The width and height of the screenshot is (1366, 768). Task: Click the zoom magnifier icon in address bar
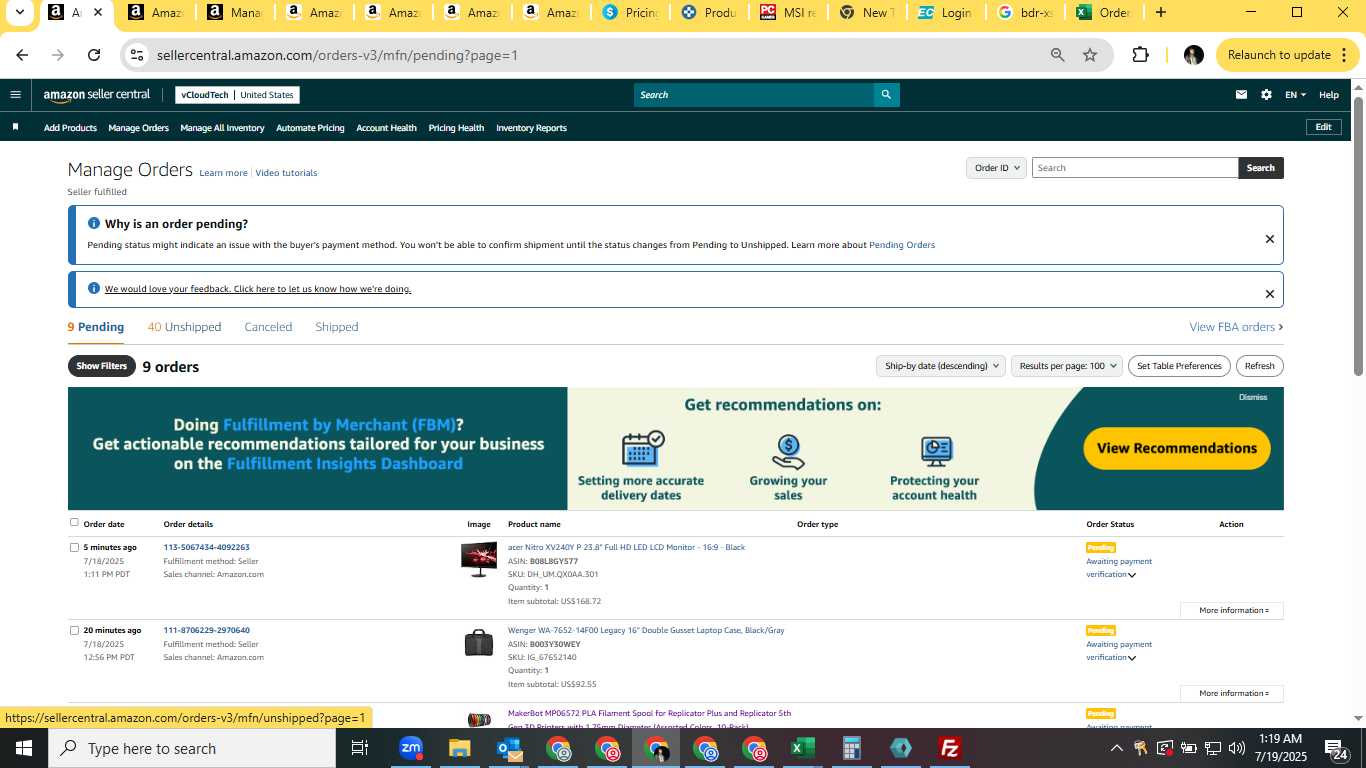[1057, 55]
